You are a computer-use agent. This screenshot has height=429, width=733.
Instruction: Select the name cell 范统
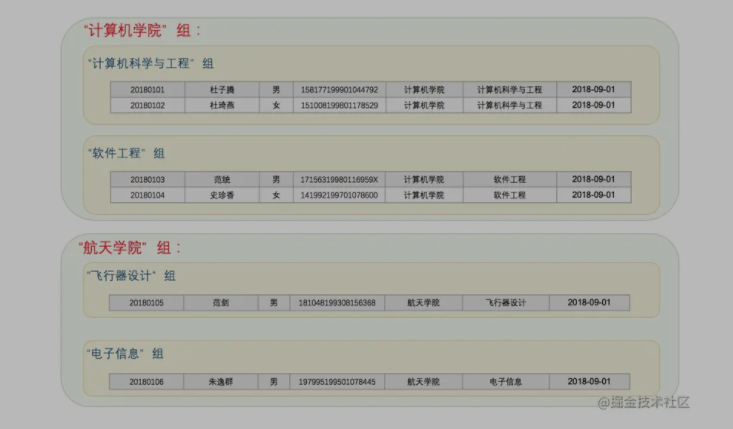click(222, 179)
